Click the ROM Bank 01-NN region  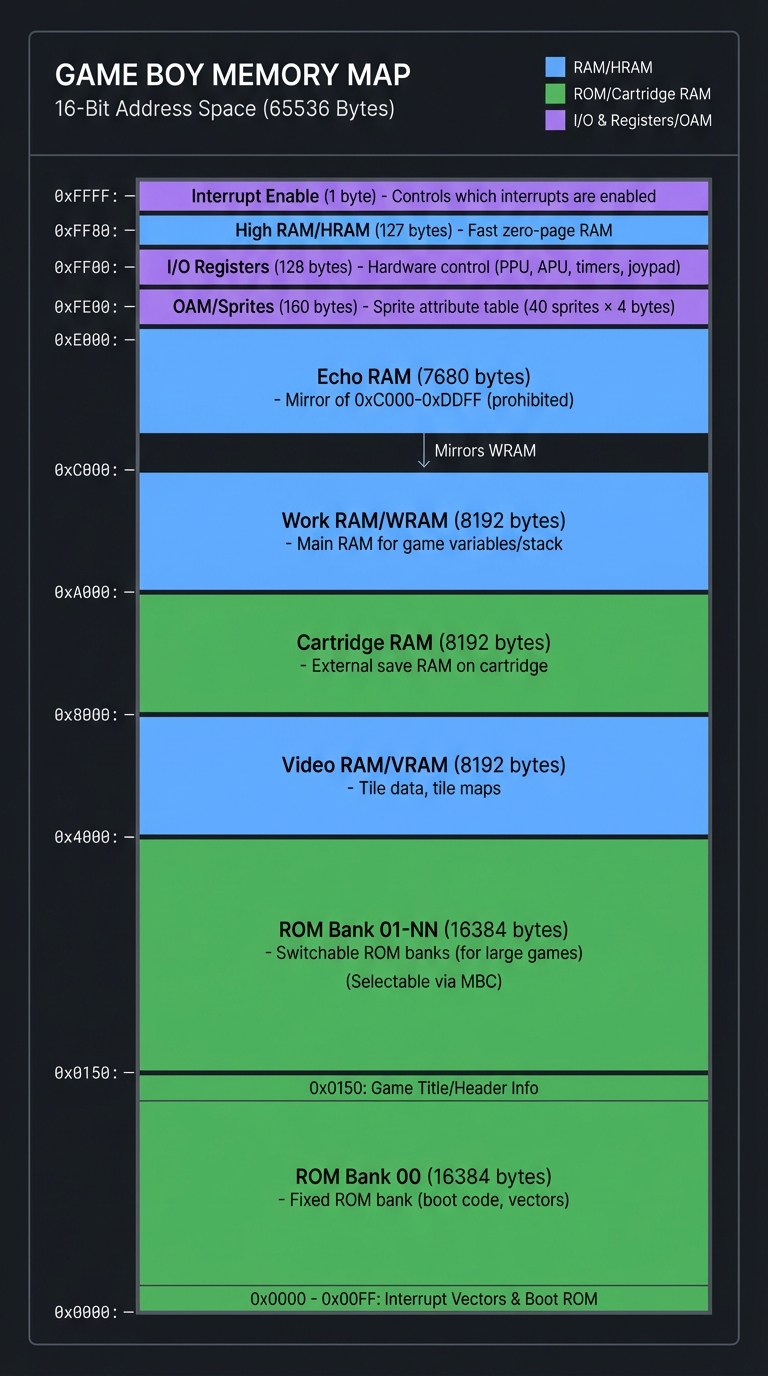point(423,954)
